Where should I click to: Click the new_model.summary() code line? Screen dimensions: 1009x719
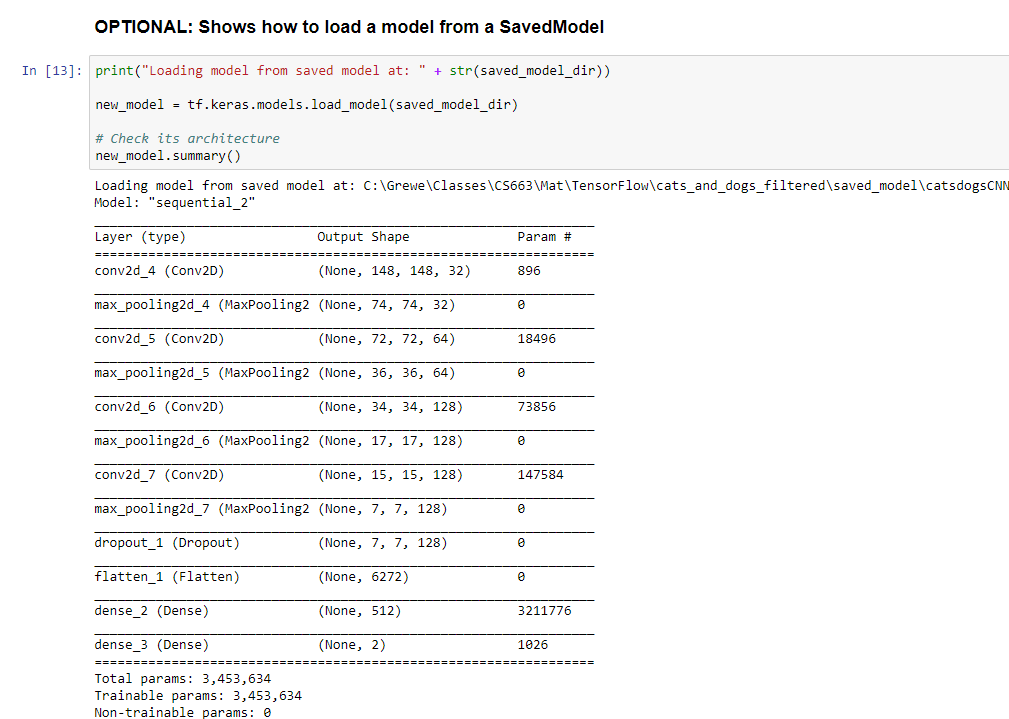point(168,156)
